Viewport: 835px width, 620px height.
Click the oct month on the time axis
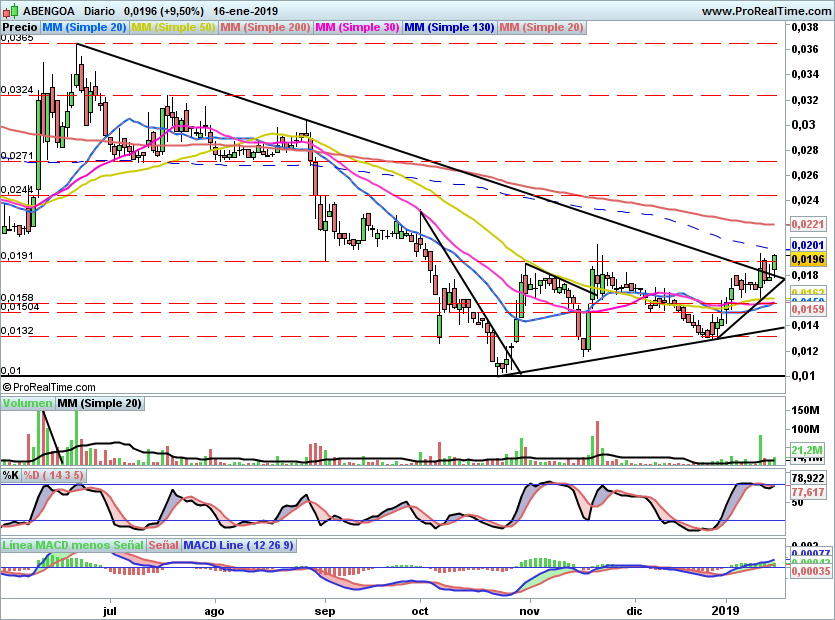click(420, 611)
